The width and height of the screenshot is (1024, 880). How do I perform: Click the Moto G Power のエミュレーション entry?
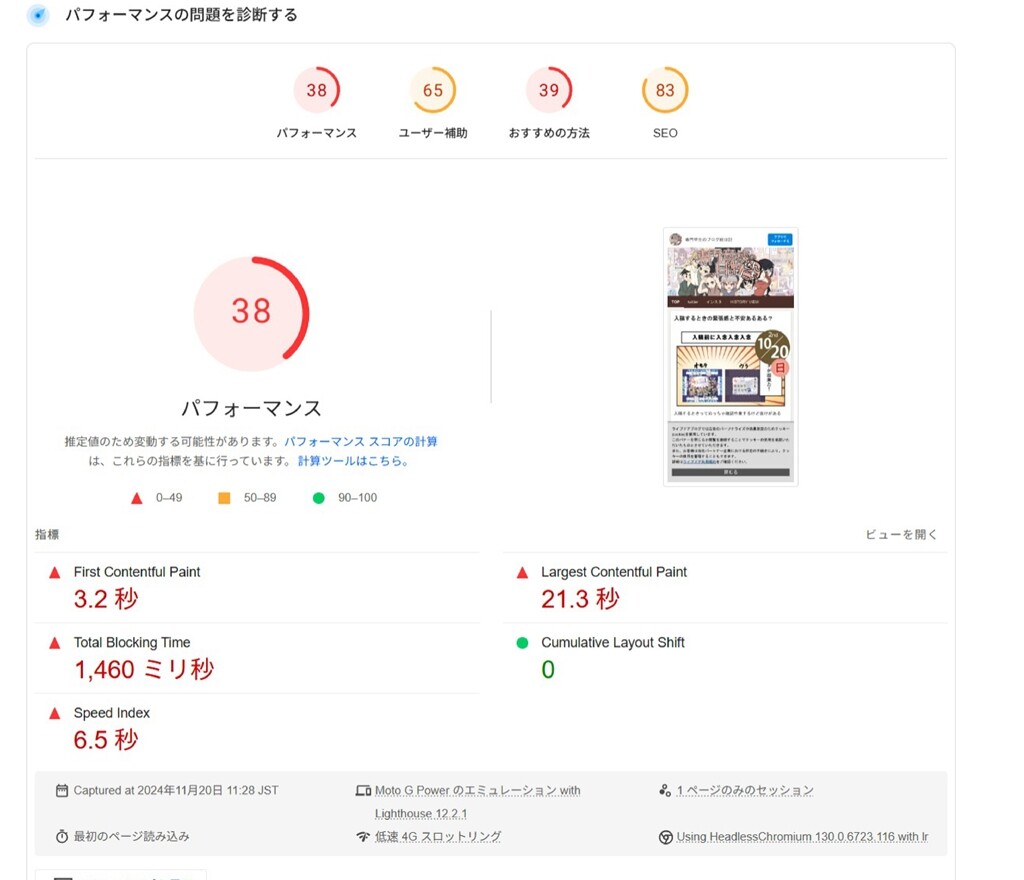[477, 791]
